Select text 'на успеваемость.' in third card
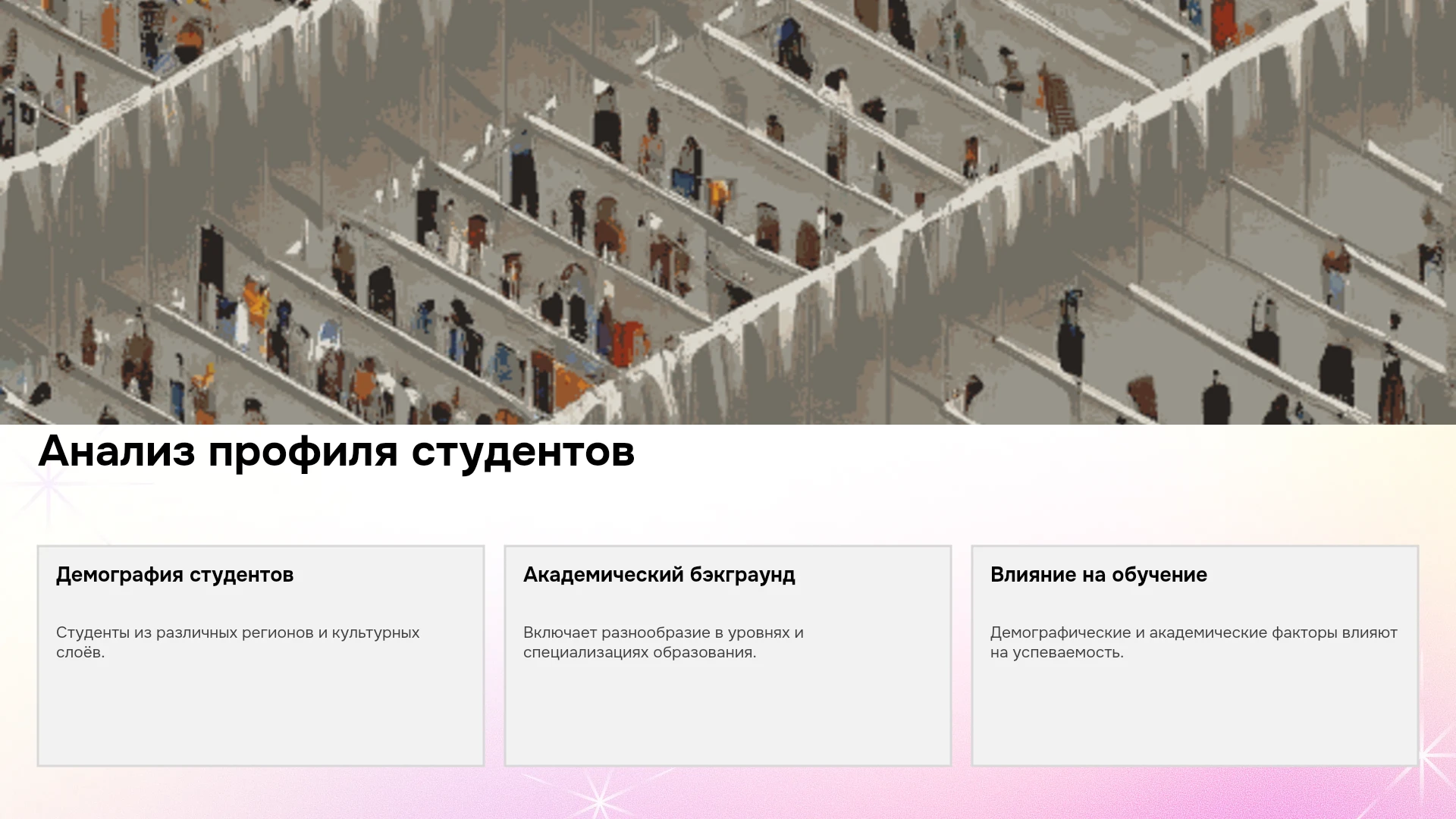The image size is (1456, 819). point(1056,652)
